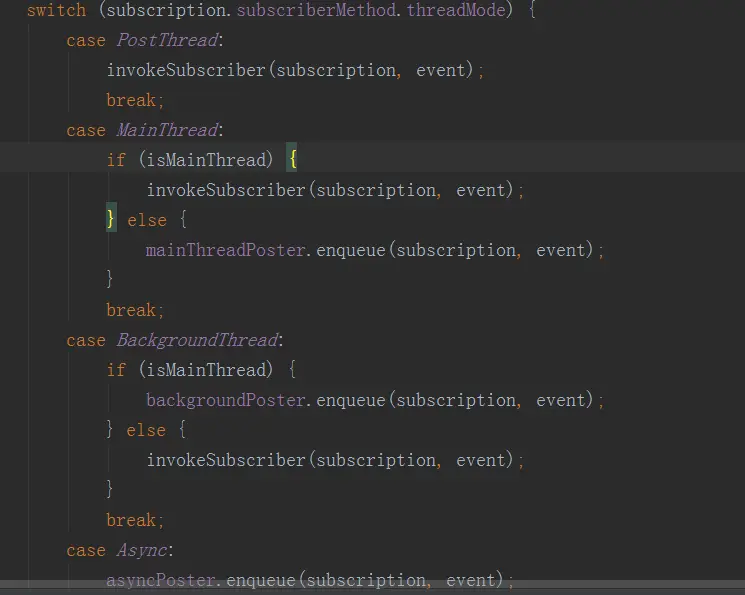Click the 'PostThread' case label
The width and height of the screenshot is (745, 595).
click(167, 40)
